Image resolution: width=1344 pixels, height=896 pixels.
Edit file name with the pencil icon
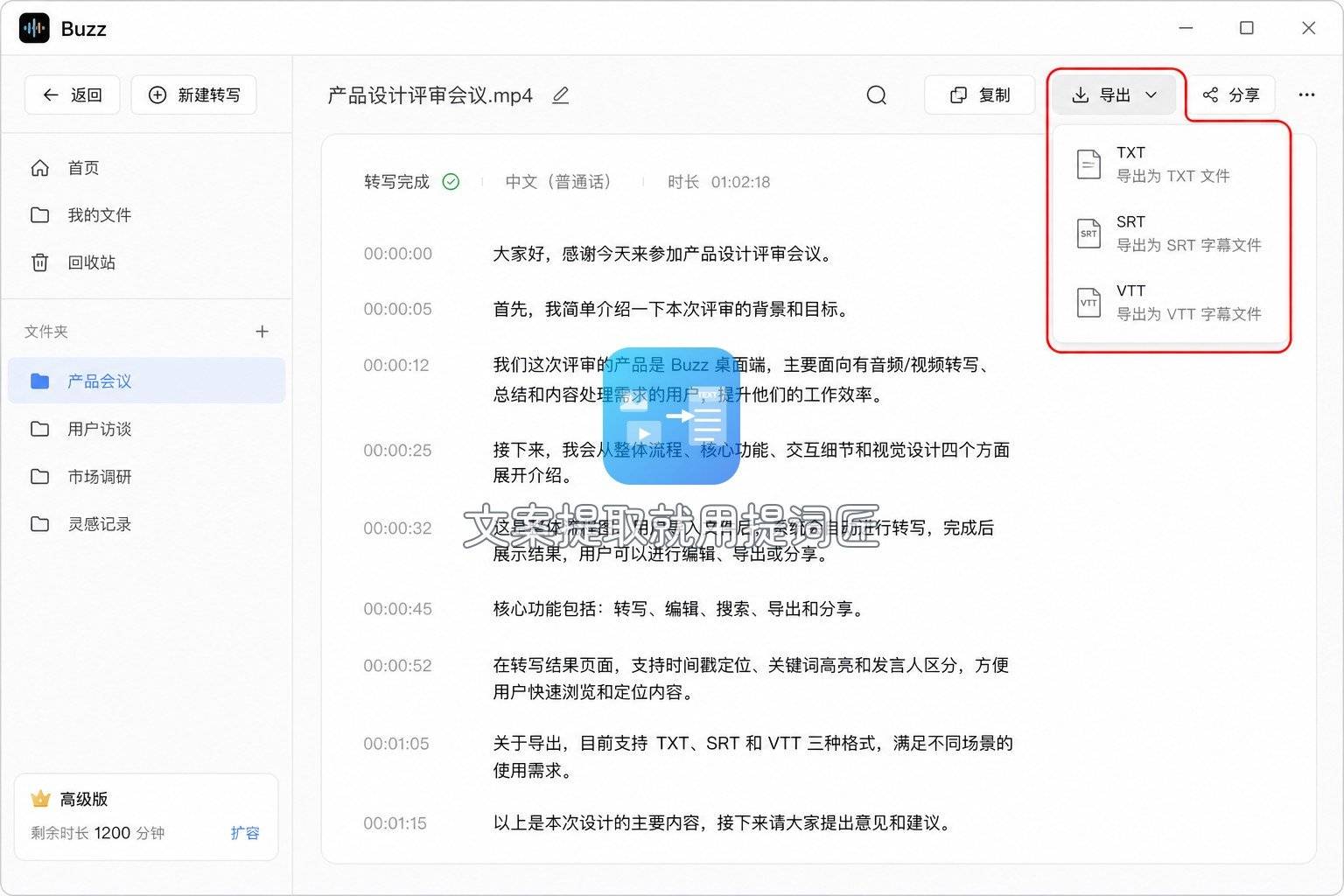click(561, 95)
